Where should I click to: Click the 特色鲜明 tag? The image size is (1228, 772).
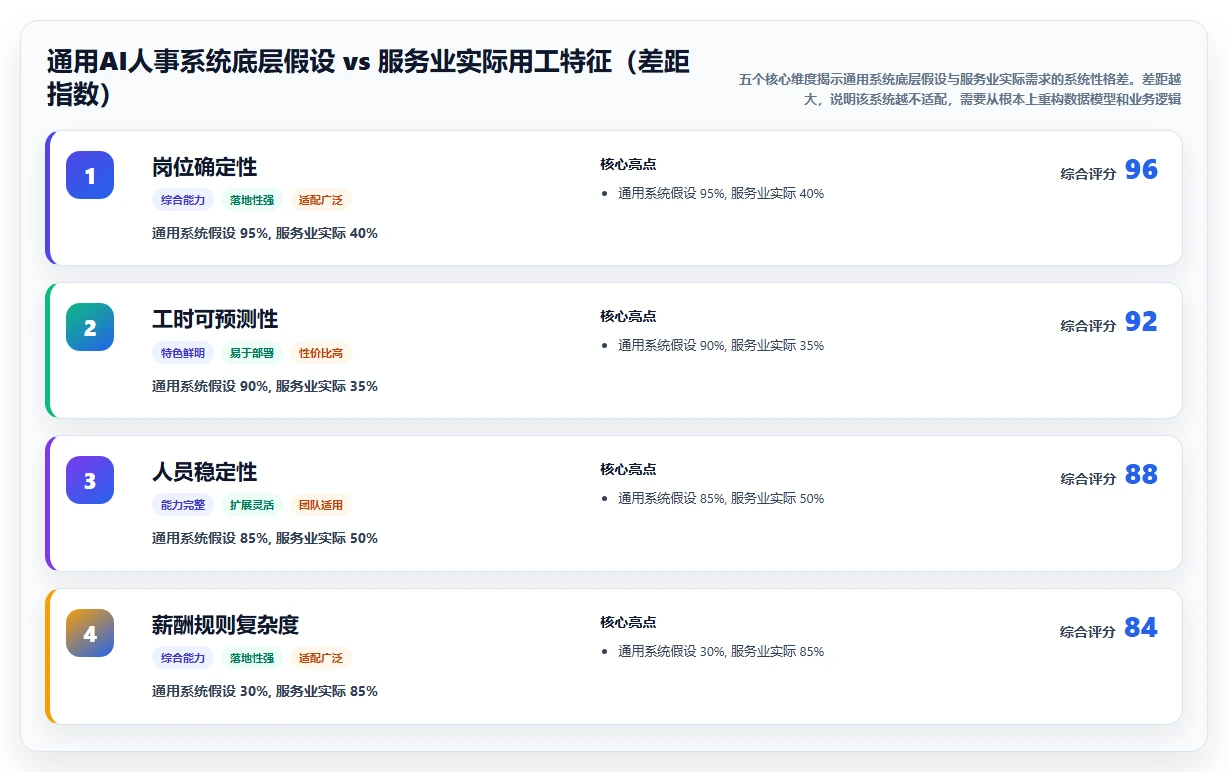[x=183, y=353]
